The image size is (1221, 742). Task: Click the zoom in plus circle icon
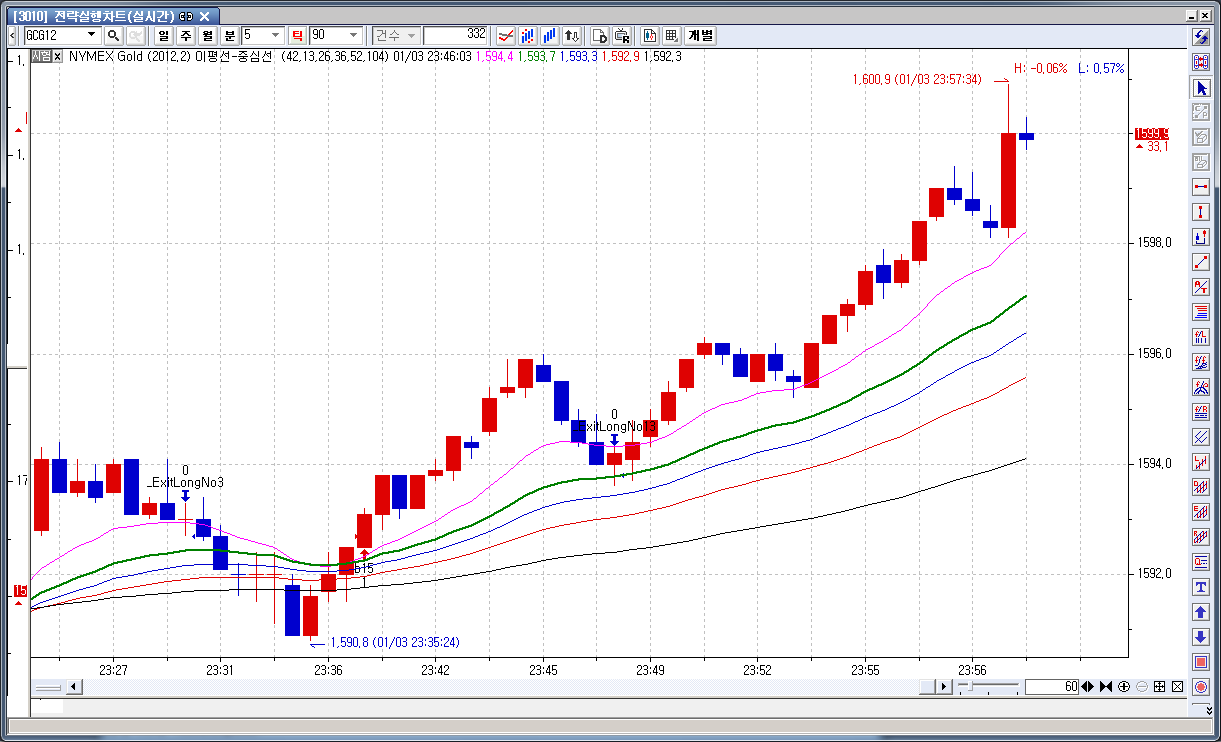[1124, 687]
